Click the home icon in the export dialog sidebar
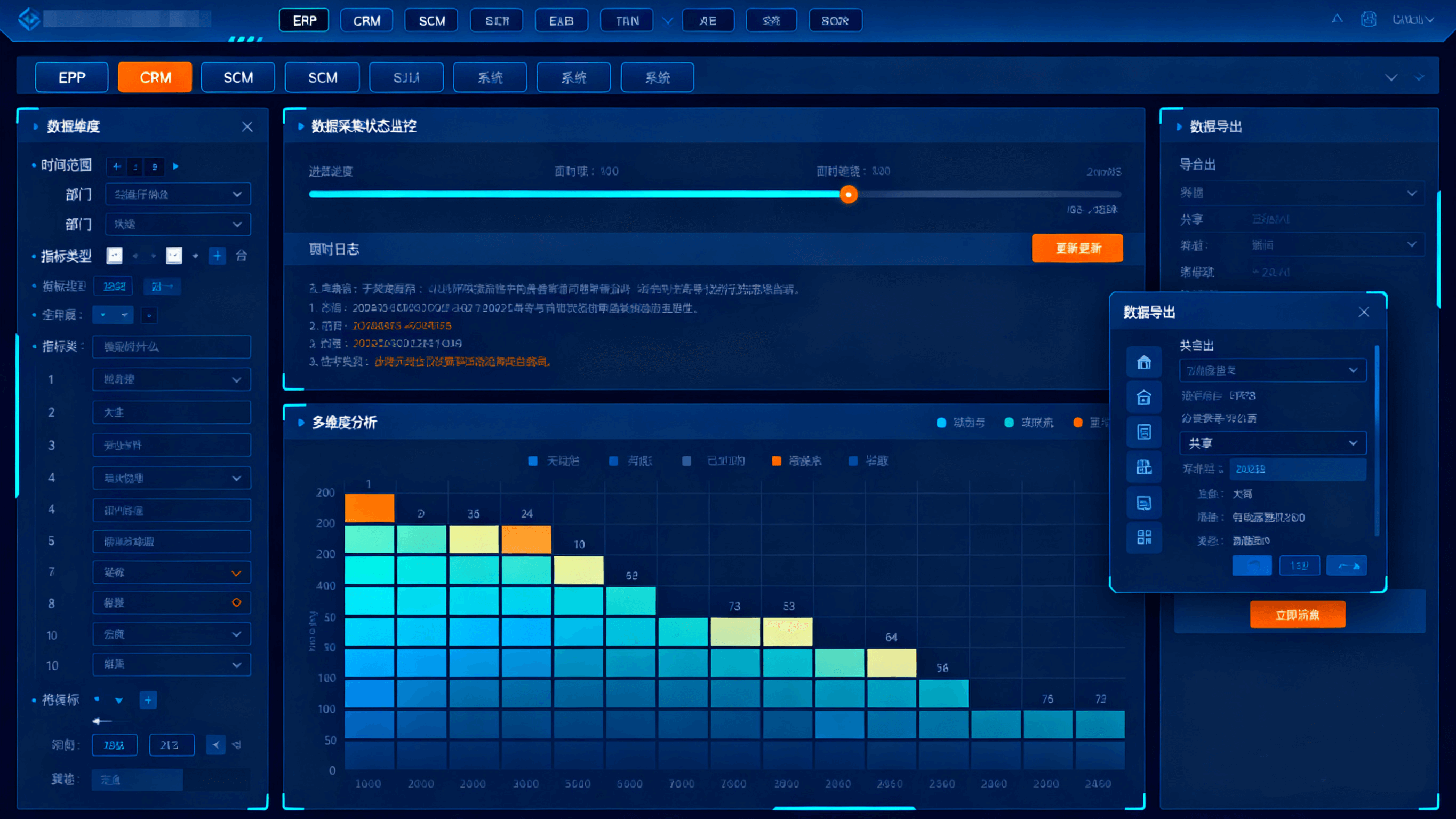The width and height of the screenshot is (1456, 819). [1143, 362]
